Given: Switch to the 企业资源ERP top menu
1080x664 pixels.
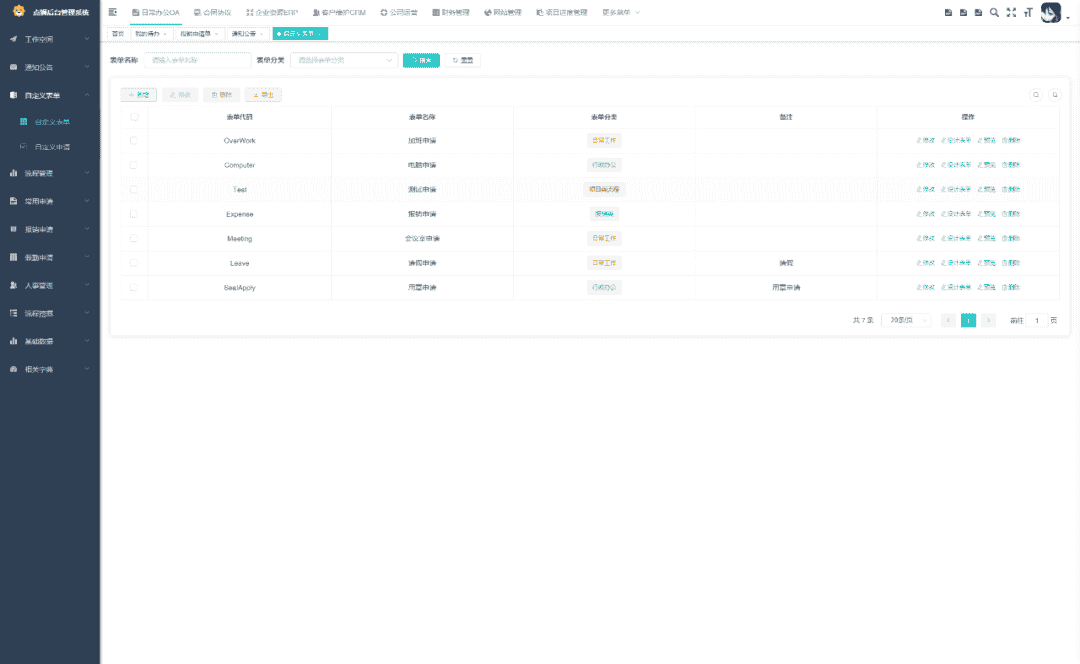Looking at the screenshot, I should [271, 12].
